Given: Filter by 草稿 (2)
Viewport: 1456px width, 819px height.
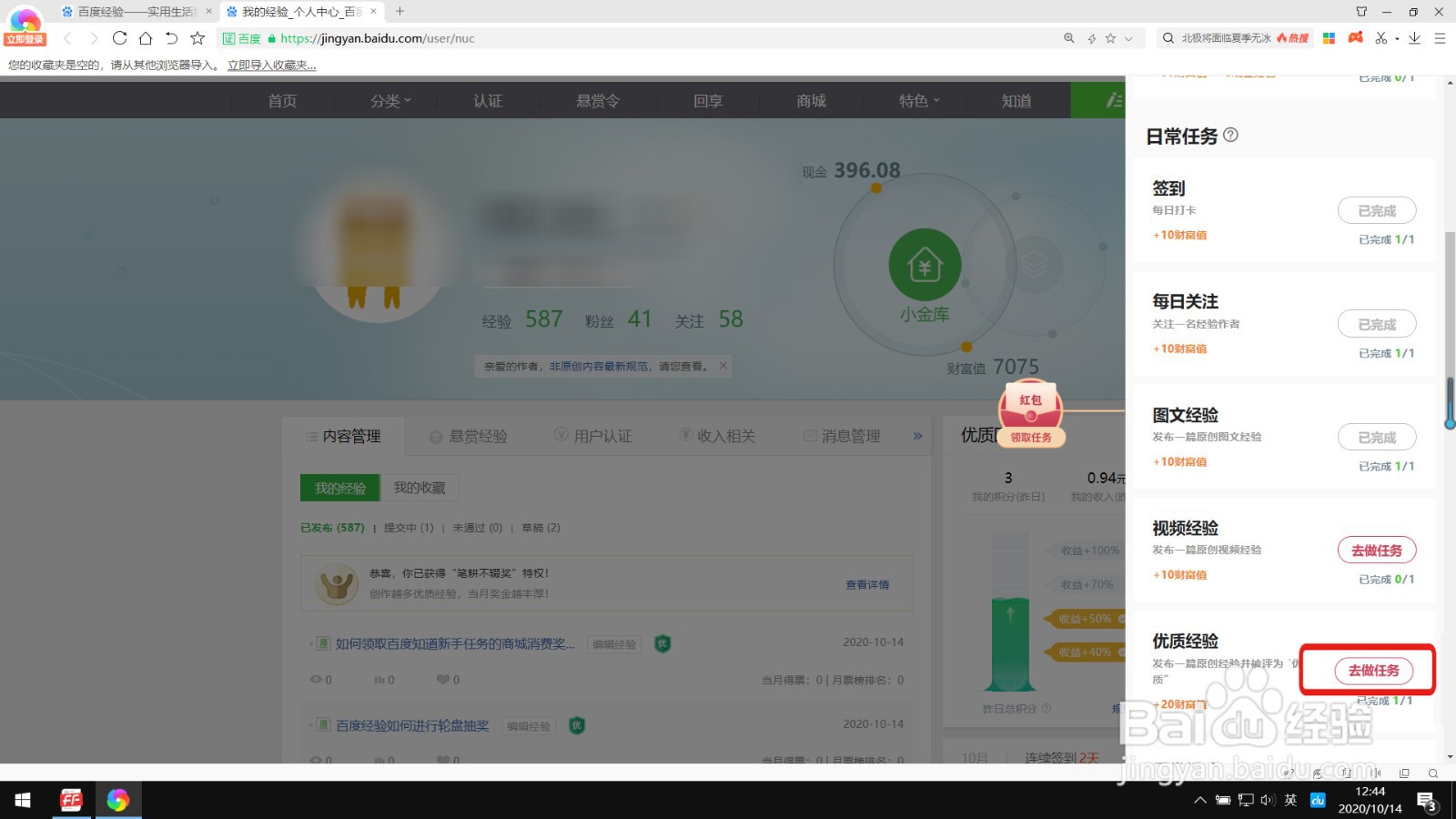Looking at the screenshot, I should click(x=541, y=528).
